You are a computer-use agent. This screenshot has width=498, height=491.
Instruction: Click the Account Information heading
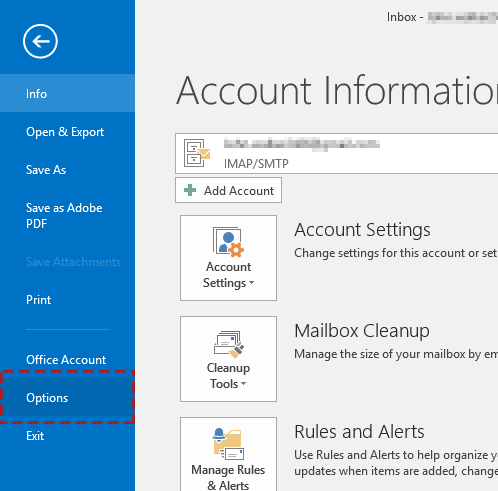[337, 91]
